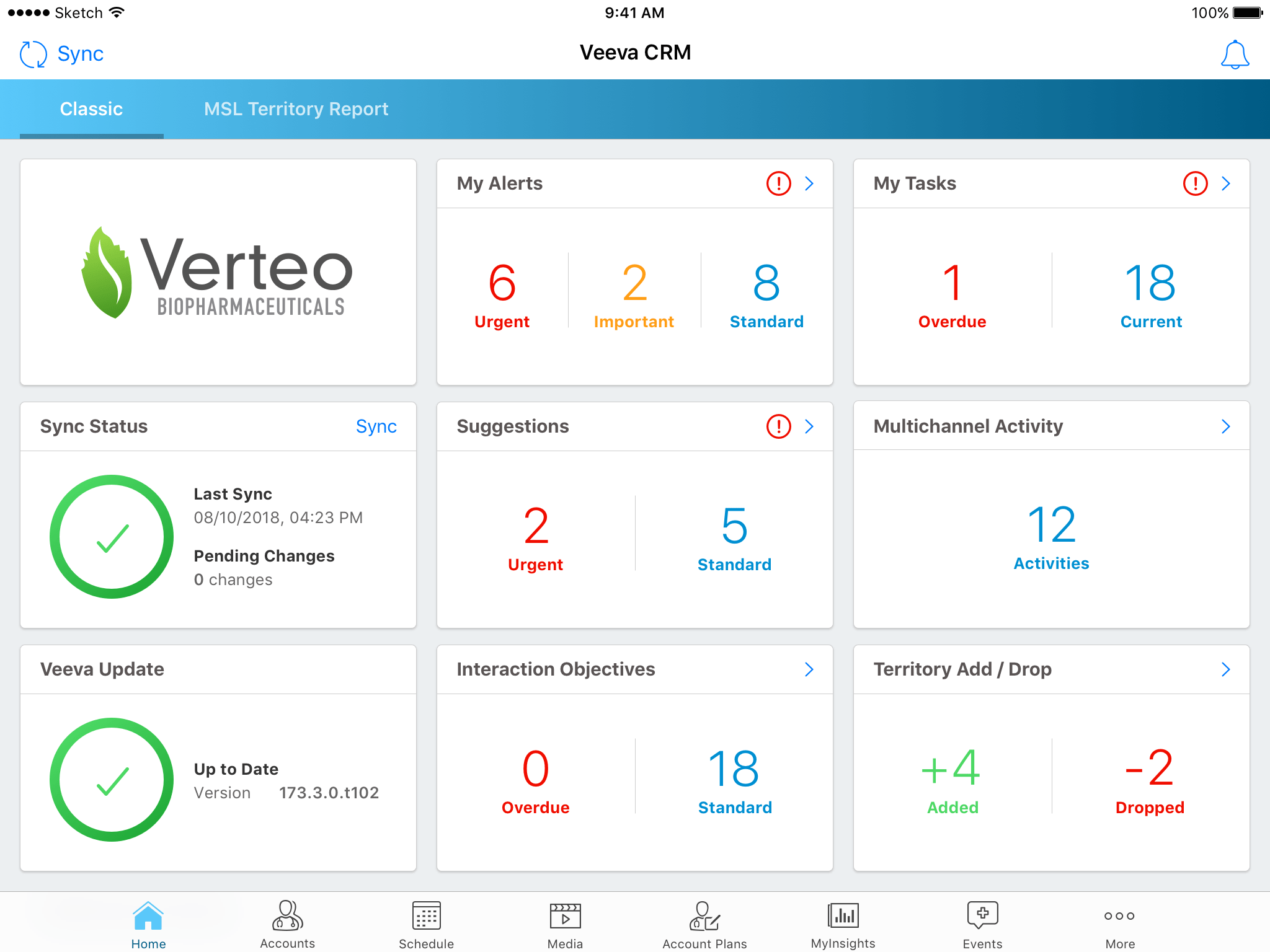The width and height of the screenshot is (1270, 952).
Task: Expand Territory Add / Drop chevron
Action: pos(1226,669)
